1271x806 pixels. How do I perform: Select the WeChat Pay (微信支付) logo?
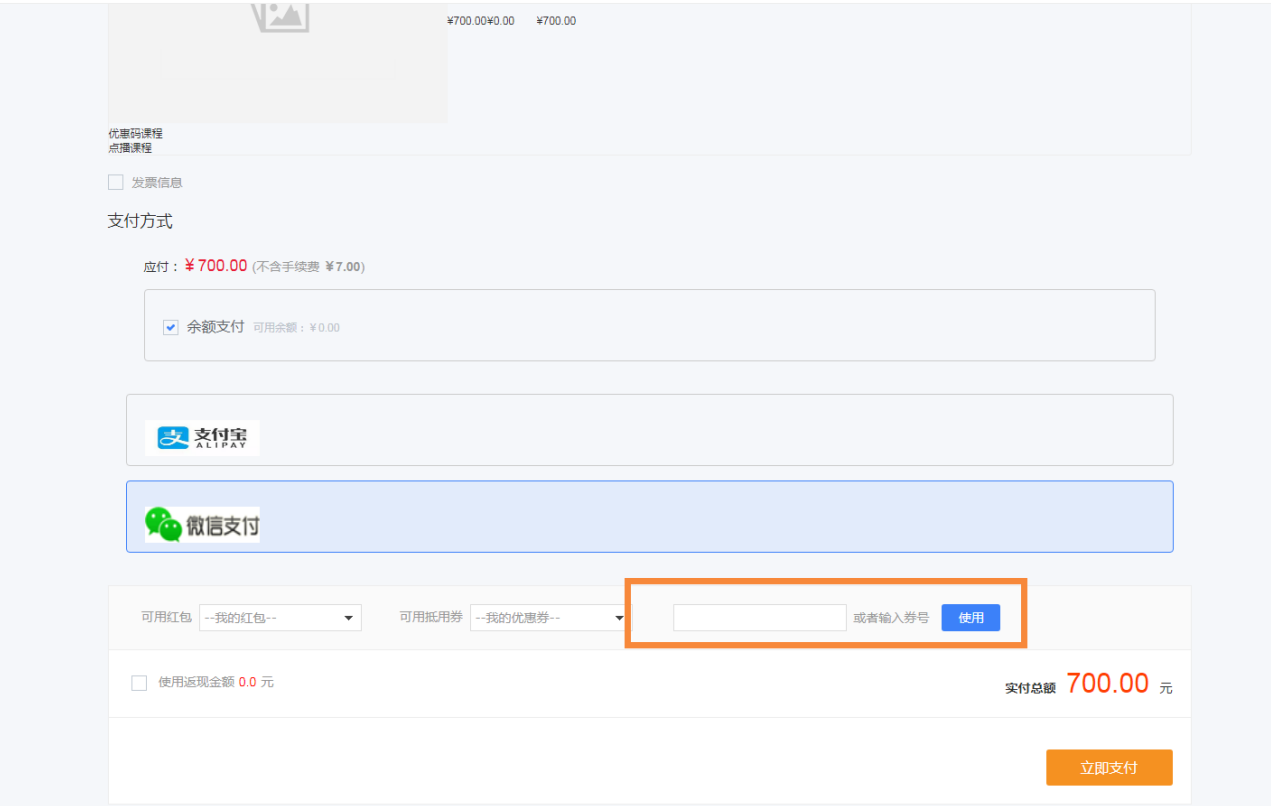pos(202,524)
